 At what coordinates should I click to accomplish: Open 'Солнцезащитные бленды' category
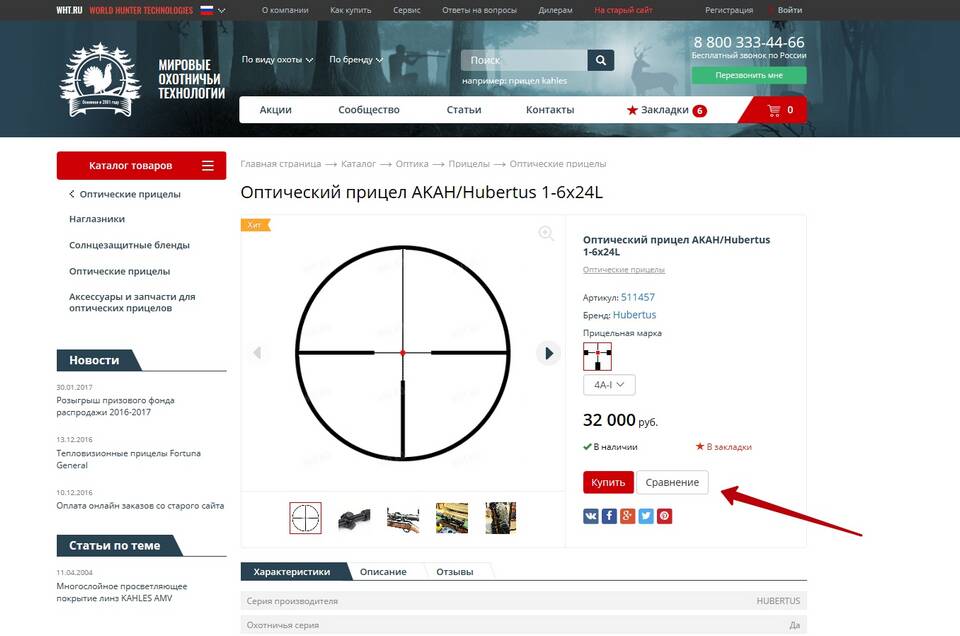point(129,245)
